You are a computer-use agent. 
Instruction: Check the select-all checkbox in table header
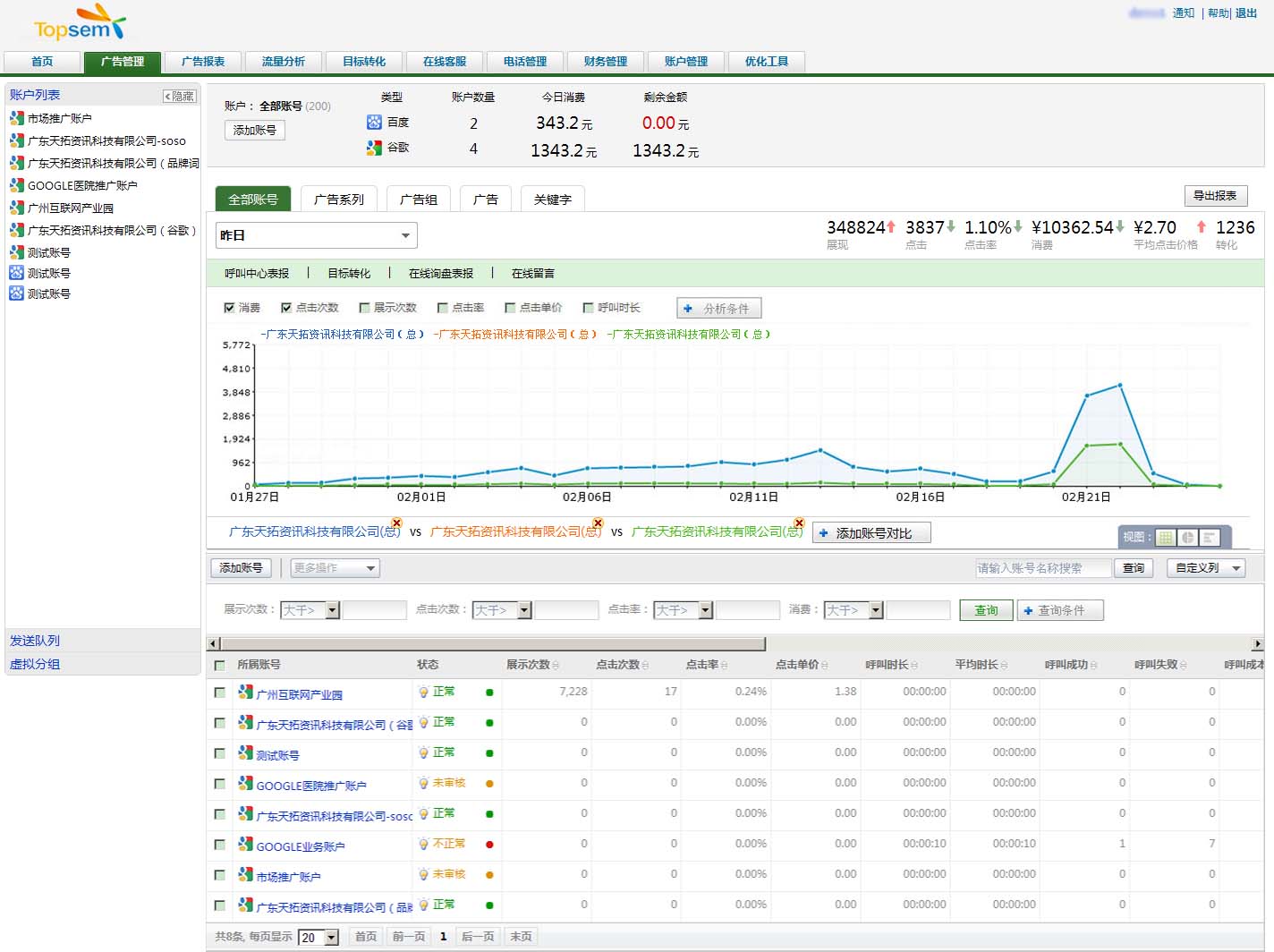(x=219, y=665)
